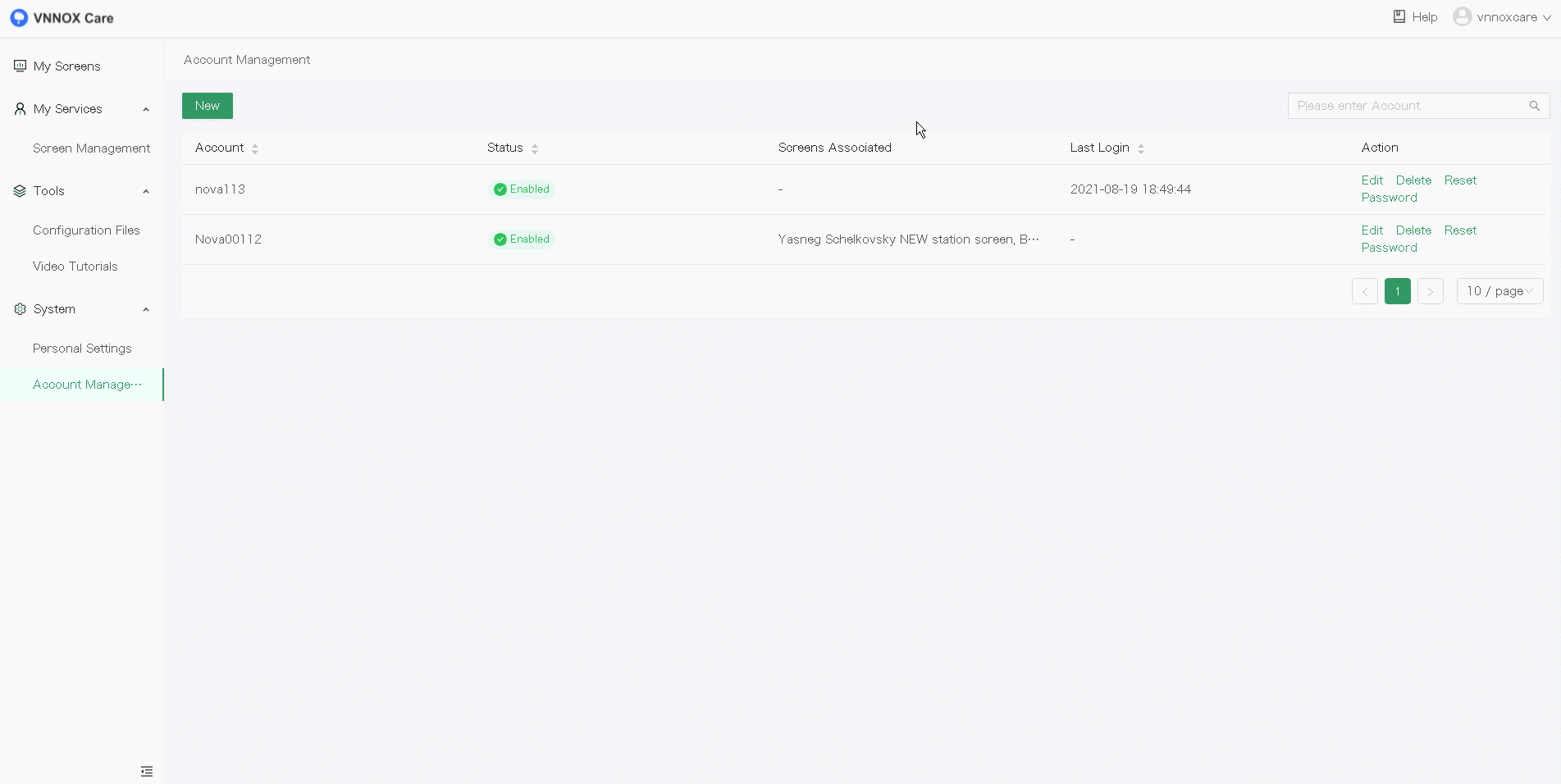Click the search magnifier icon

[1534, 106]
